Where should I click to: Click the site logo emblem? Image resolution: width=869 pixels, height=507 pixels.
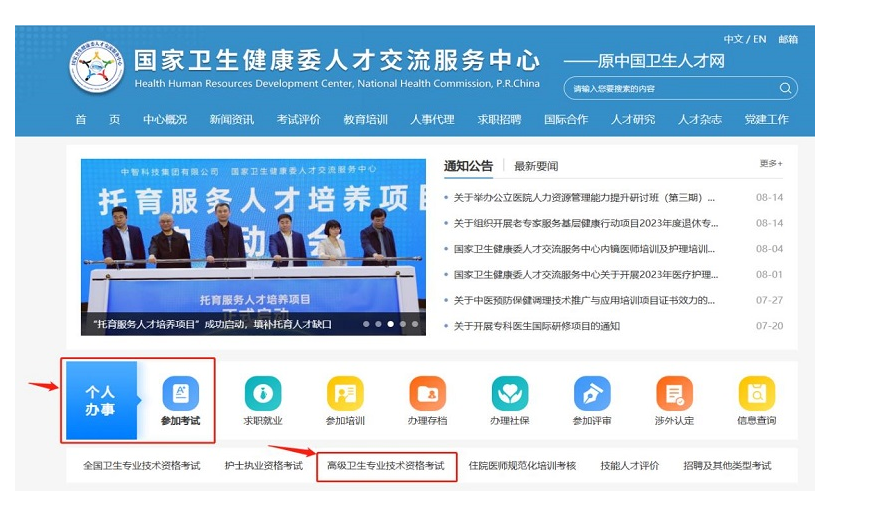[x=97, y=66]
